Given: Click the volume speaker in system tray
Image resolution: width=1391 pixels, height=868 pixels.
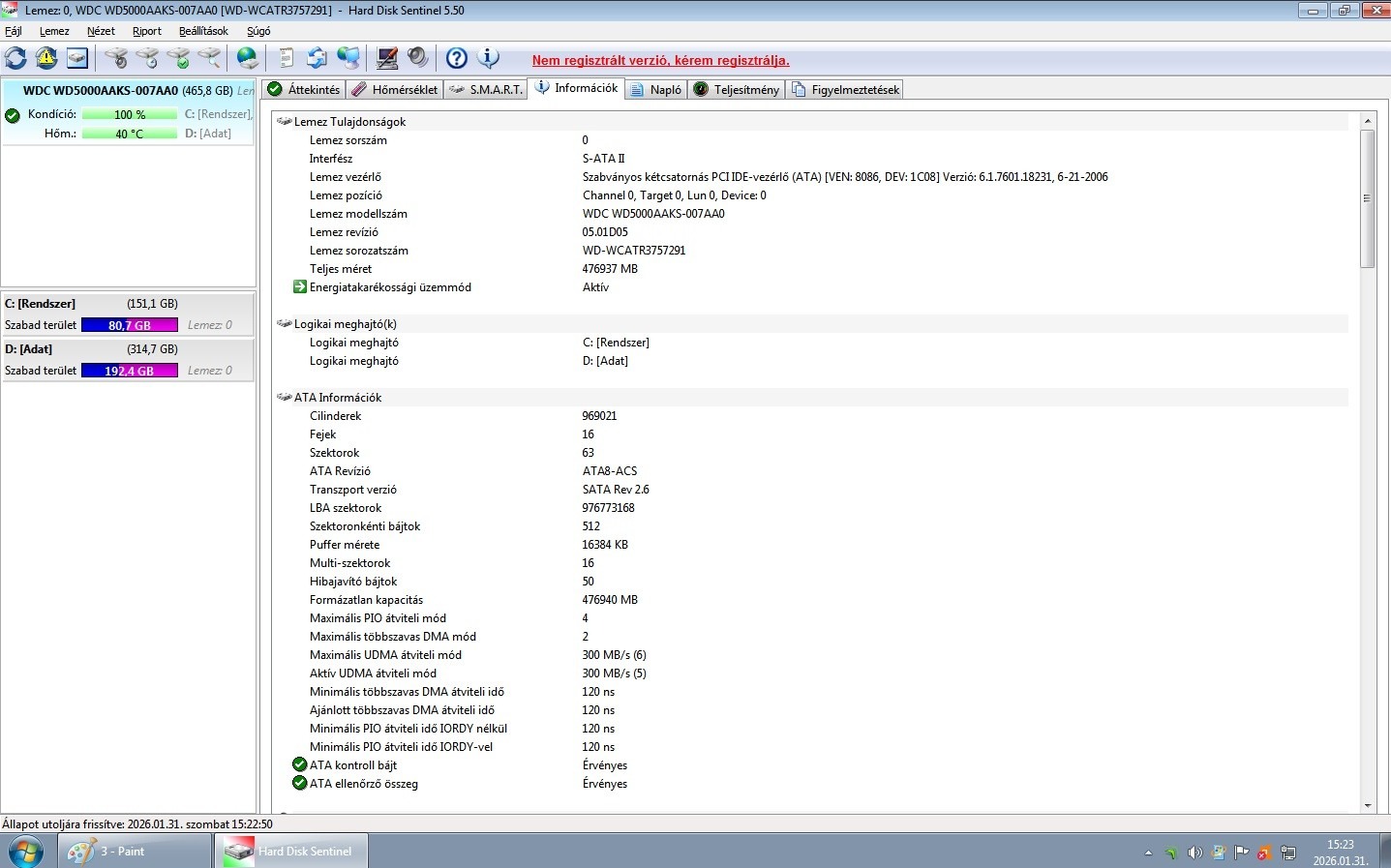Looking at the screenshot, I should click(1194, 853).
